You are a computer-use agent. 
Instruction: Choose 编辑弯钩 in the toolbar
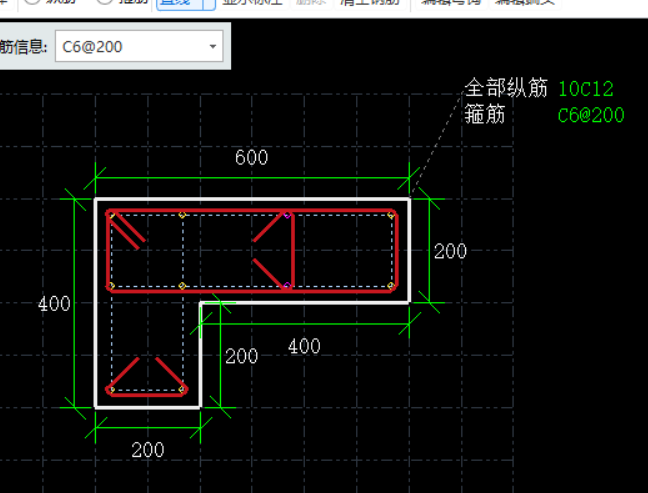pyautogui.click(x=448, y=3)
